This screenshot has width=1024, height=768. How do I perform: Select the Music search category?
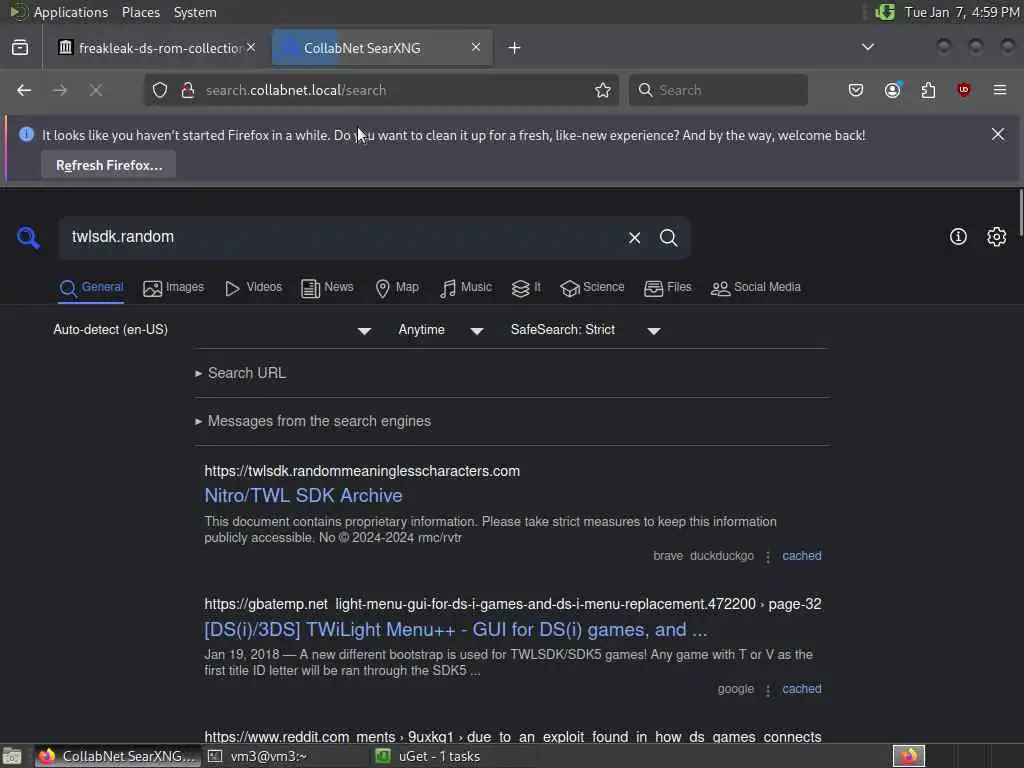[x=466, y=287]
